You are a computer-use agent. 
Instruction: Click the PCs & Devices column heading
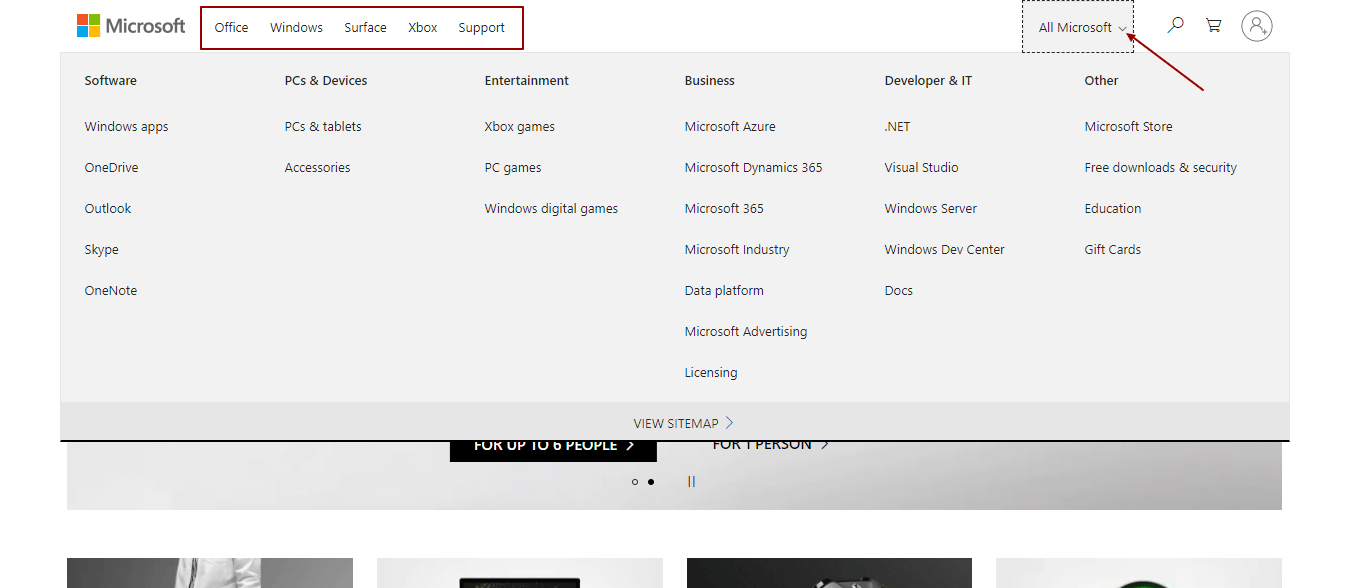click(x=325, y=80)
